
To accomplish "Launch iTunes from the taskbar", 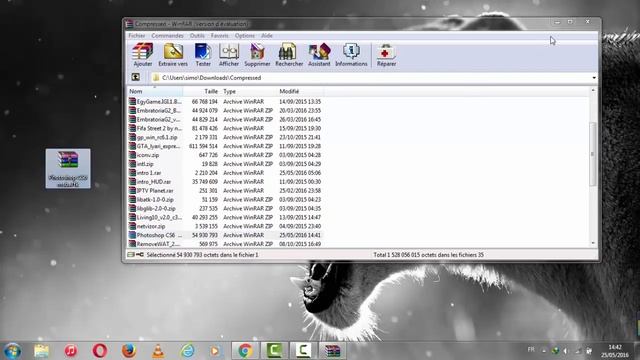I will 71,351.
